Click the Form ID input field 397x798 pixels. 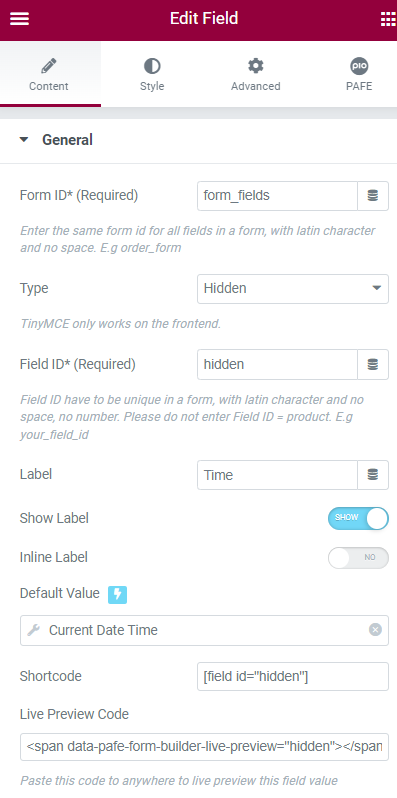click(x=277, y=195)
